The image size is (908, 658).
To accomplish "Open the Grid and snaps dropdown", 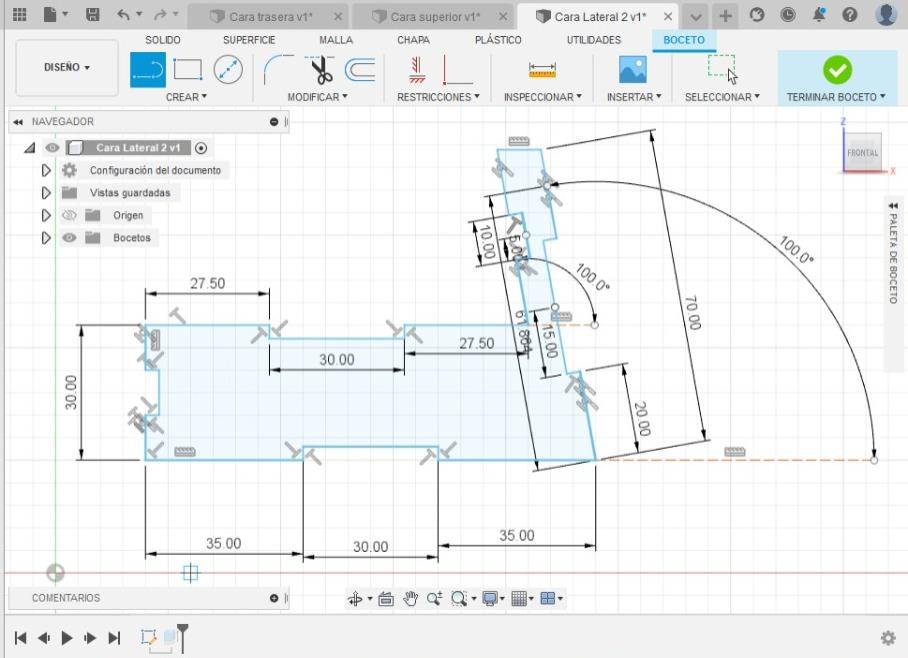I will click(x=522, y=598).
